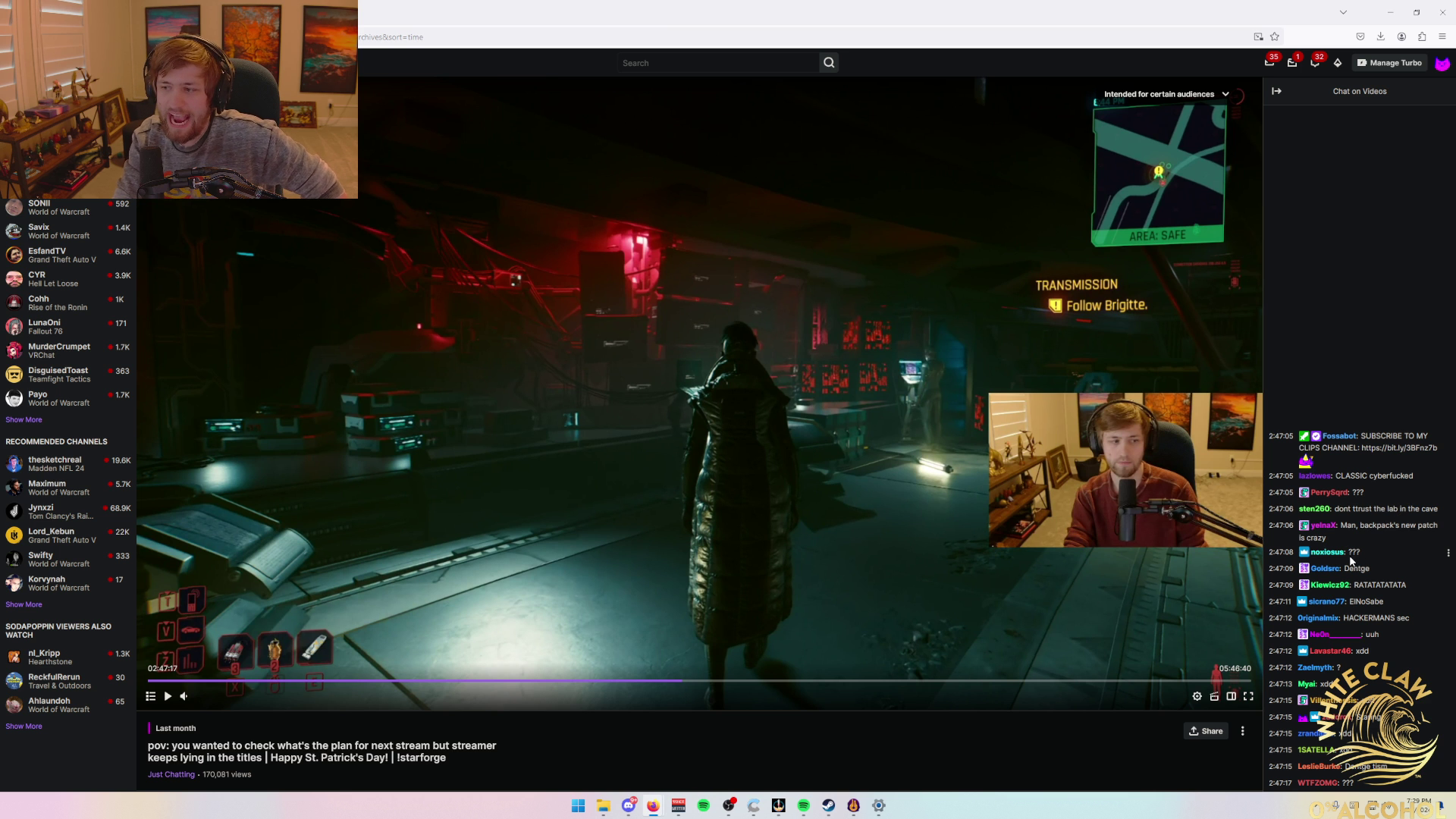The width and height of the screenshot is (1456, 819).
Task: Open your Twitch profile avatar menu
Action: 1442,63
